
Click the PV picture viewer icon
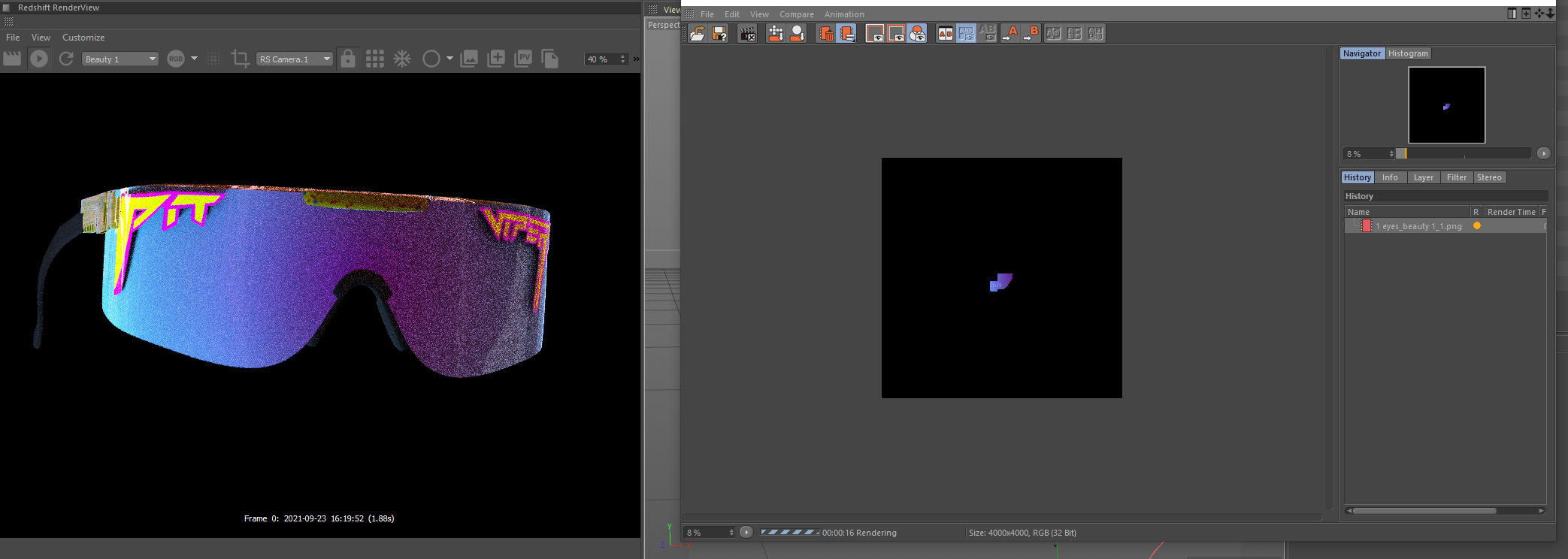(523, 59)
